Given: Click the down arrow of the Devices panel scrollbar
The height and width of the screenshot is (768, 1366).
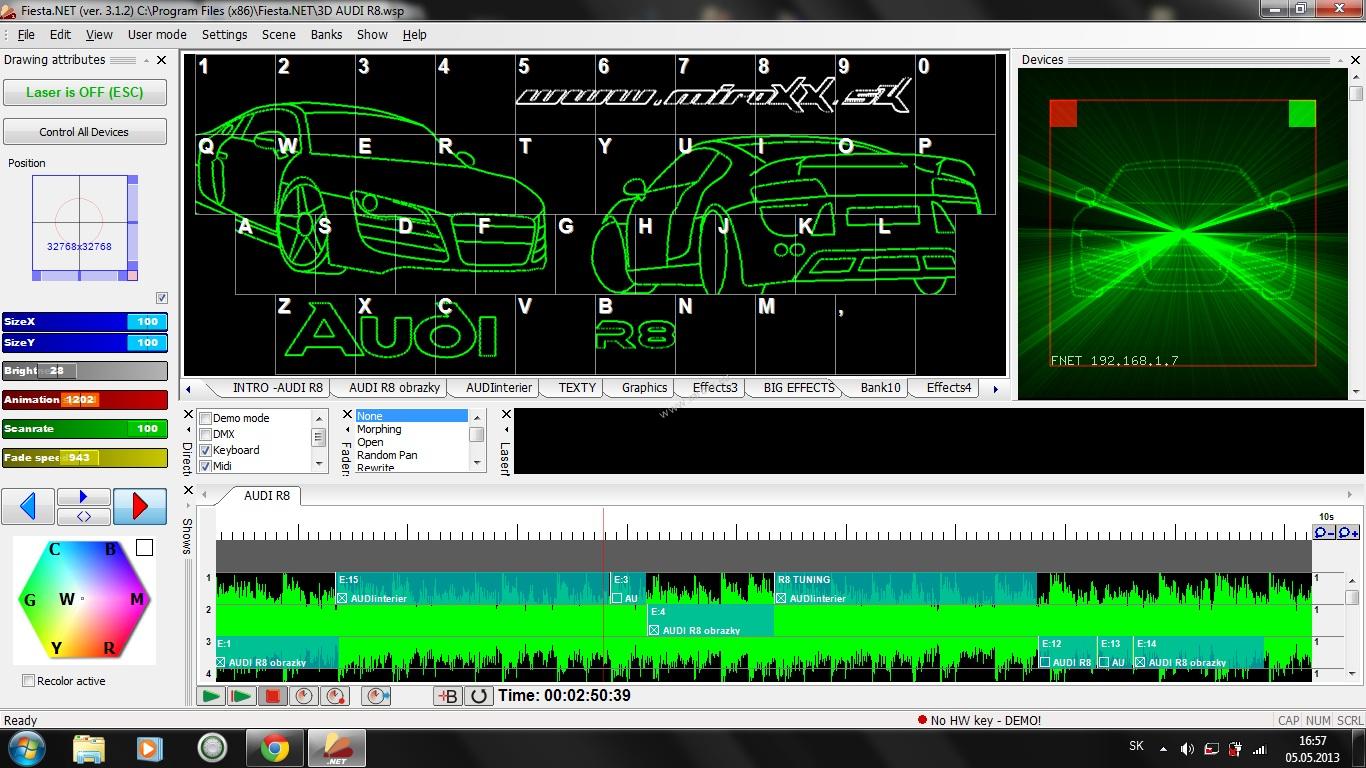Looking at the screenshot, I should [1356, 392].
